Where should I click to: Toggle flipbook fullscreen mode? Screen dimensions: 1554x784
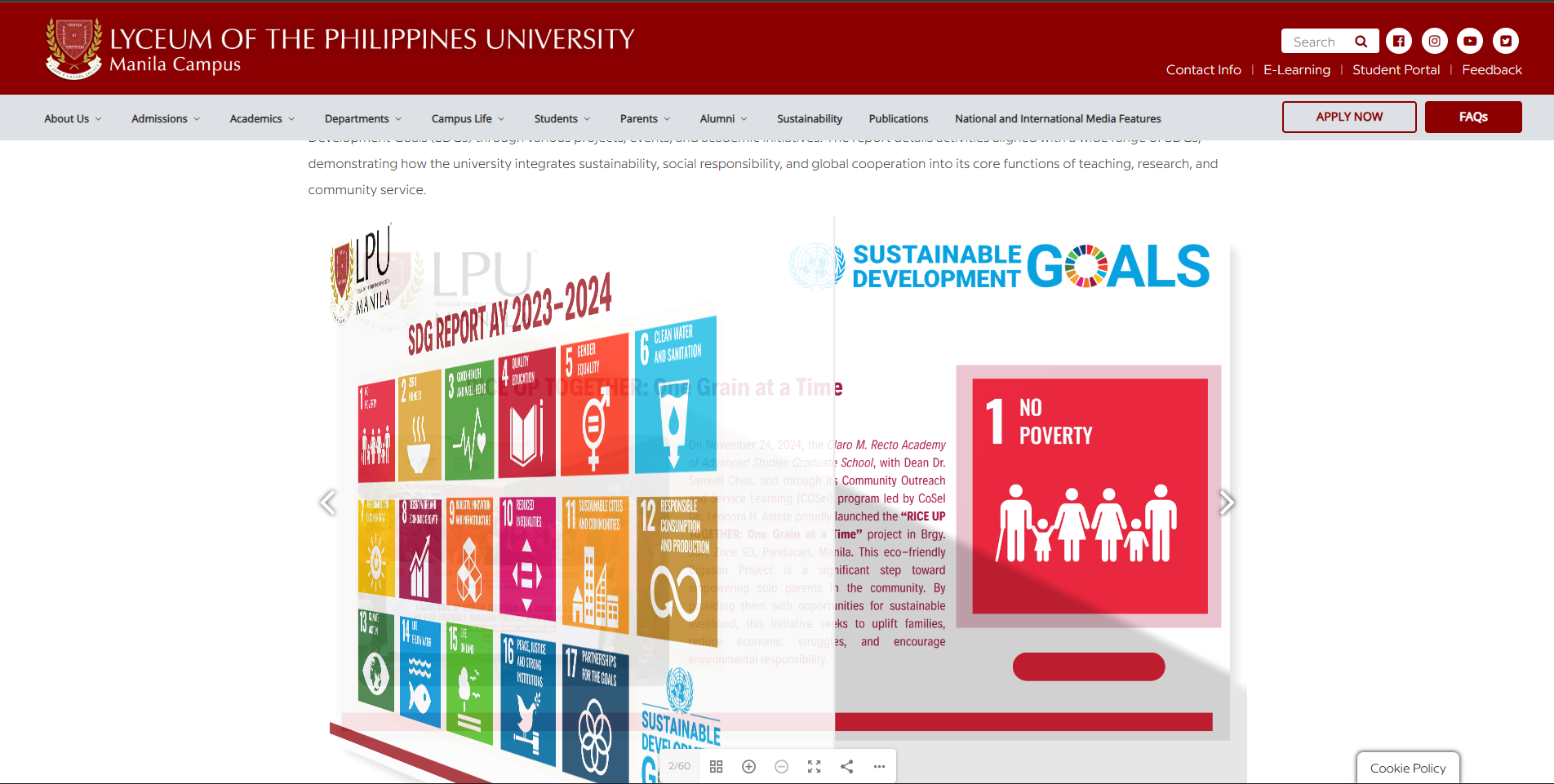click(814, 767)
